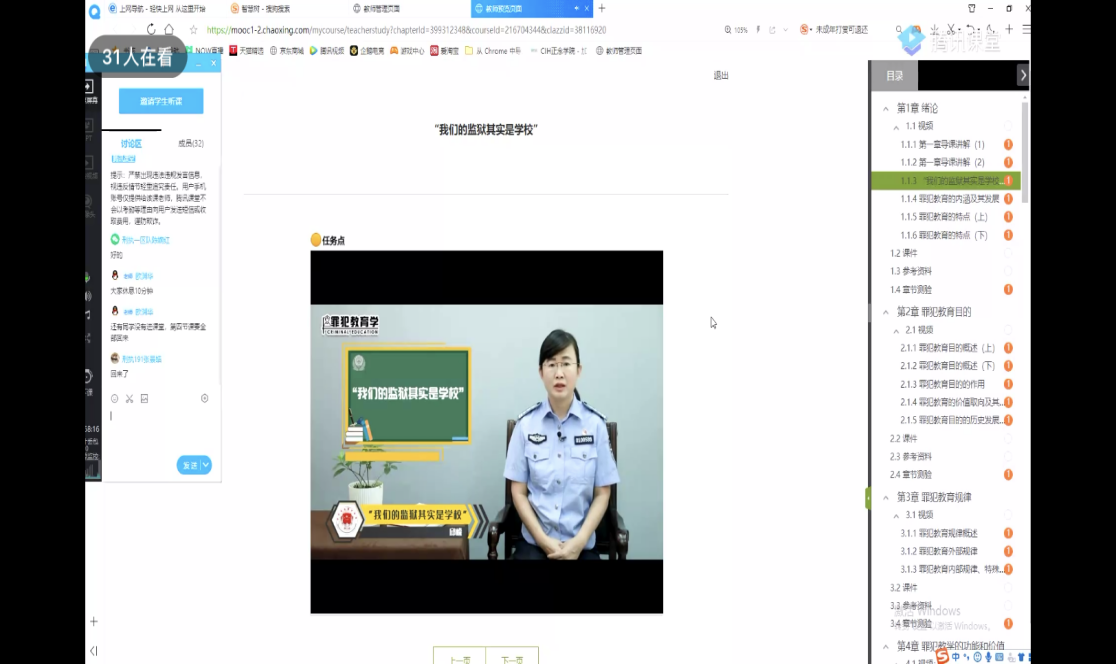The width and height of the screenshot is (1116, 664).
Task: Bookmark page with the star icon
Action: [x=193, y=30]
